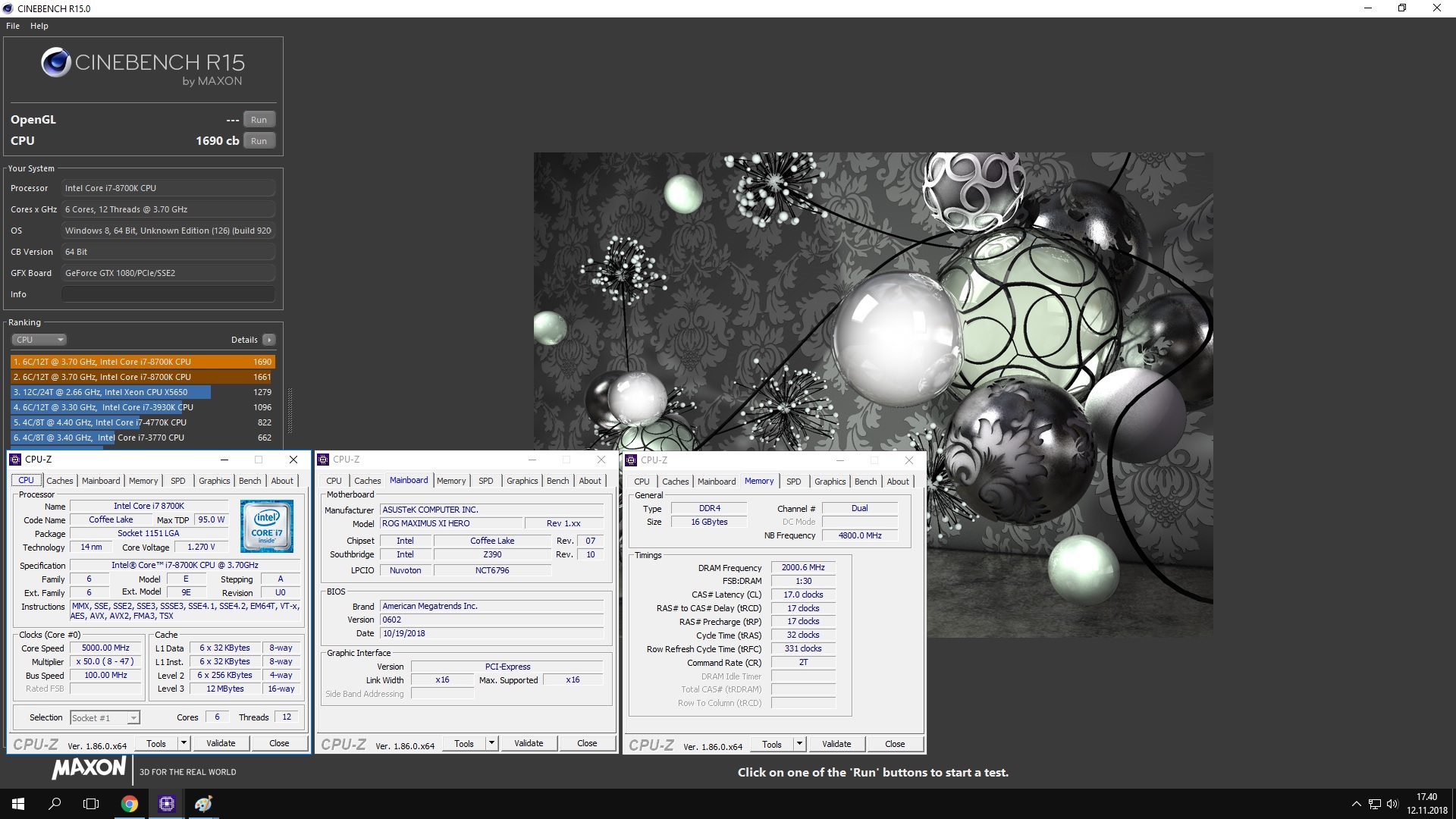Click motherboard model ROG MAXIMUS XI HERO
Screen dimensions: 1456x819
[451, 524]
